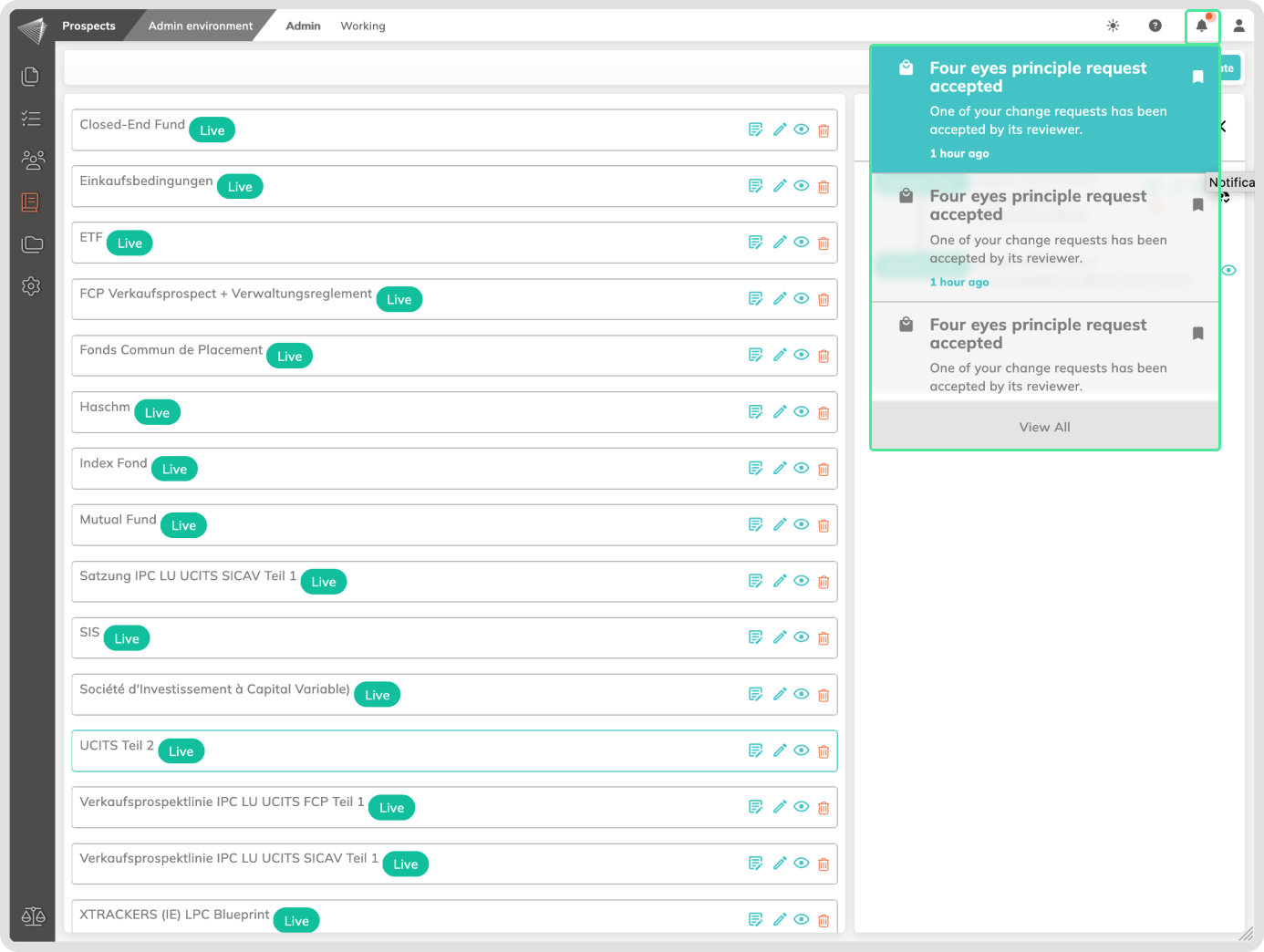Open the users group sidebar icon

(32, 160)
